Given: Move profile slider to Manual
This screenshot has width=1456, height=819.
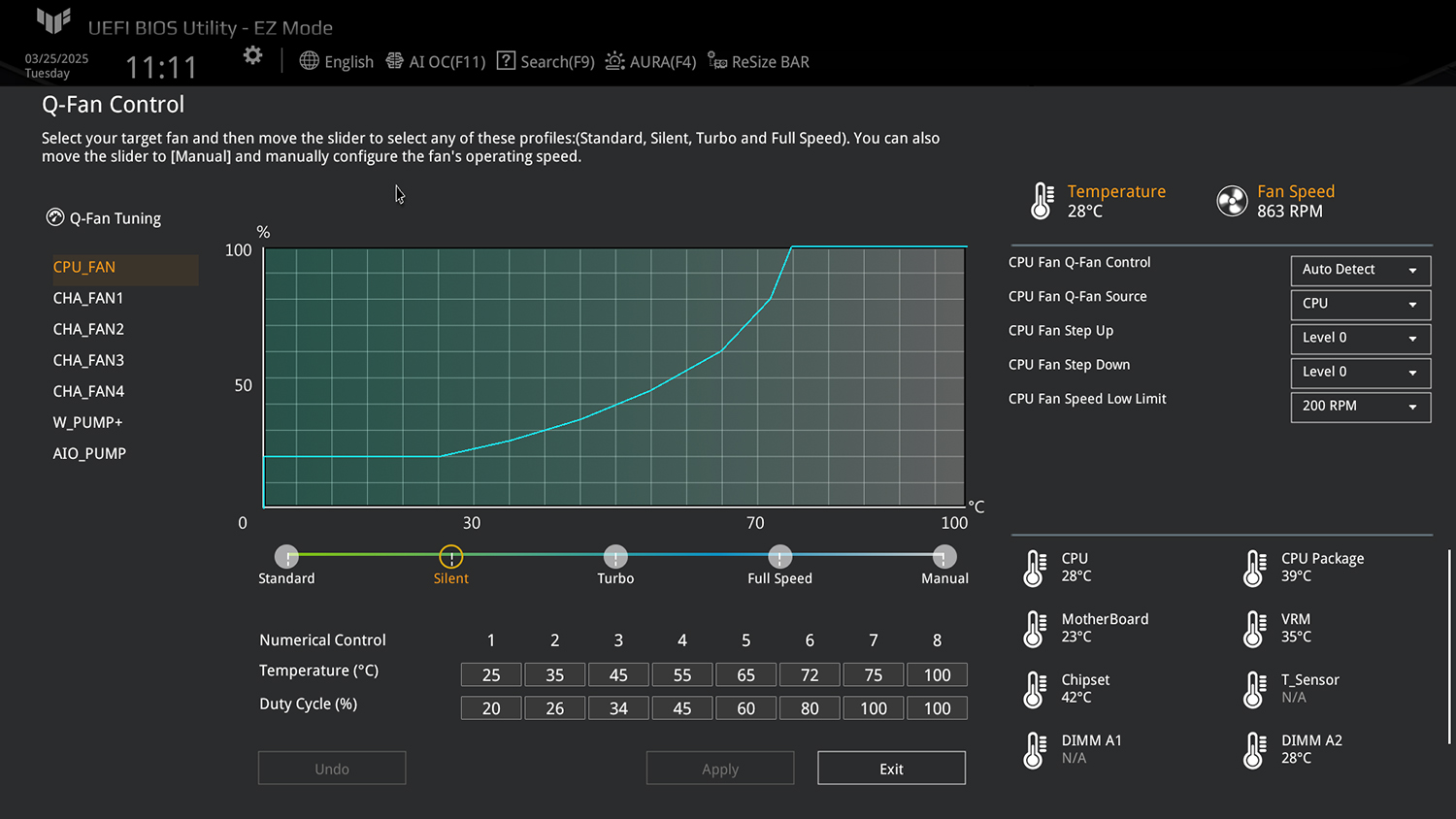Looking at the screenshot, I should click(943, 557).
